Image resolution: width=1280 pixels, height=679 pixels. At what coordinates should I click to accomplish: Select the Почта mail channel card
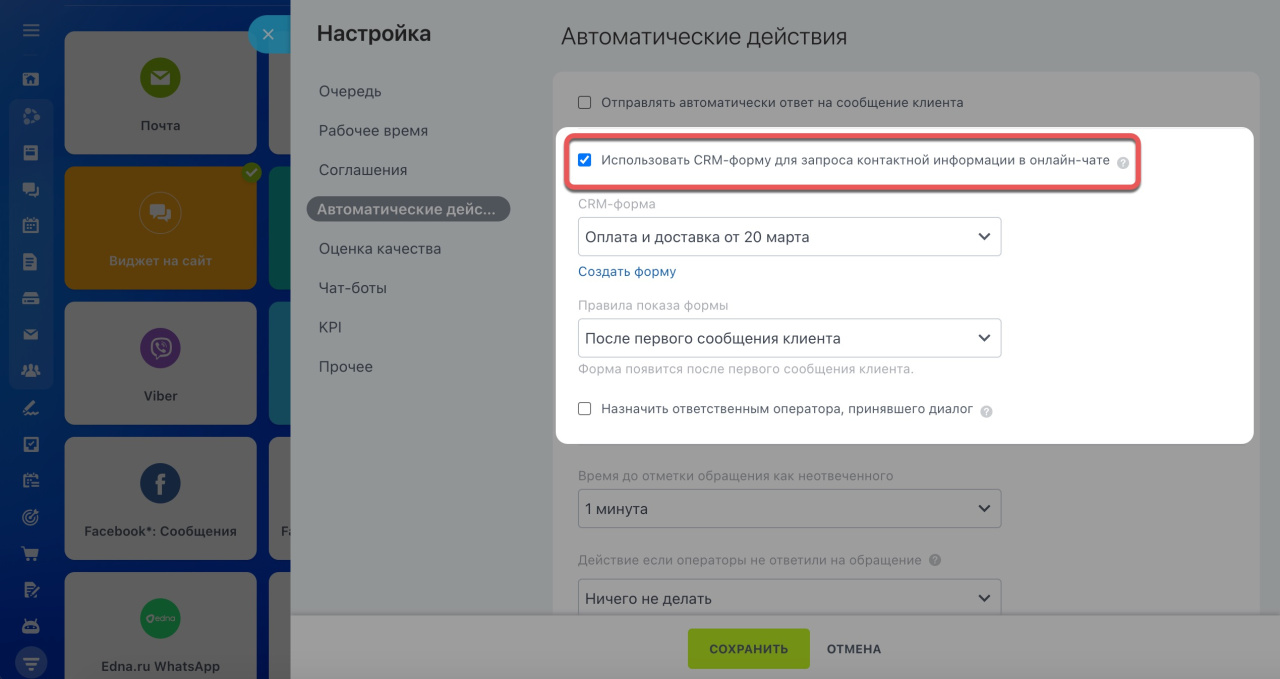coord(160,93)
